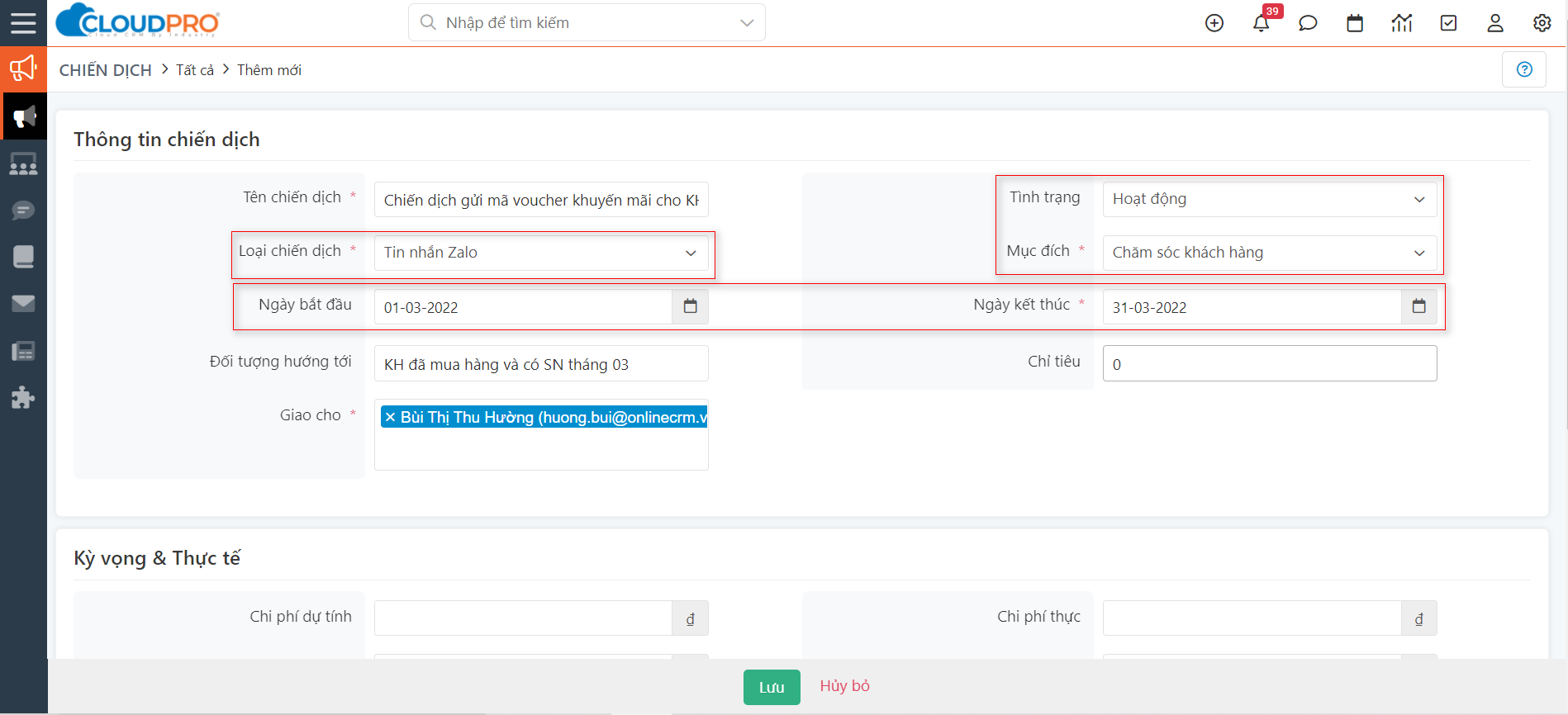Image resolution: width=1568 pixels, height=715 pixels.
Task: Click the đ currency addon for Chi phí dự tính
Action: coord(691,618)
